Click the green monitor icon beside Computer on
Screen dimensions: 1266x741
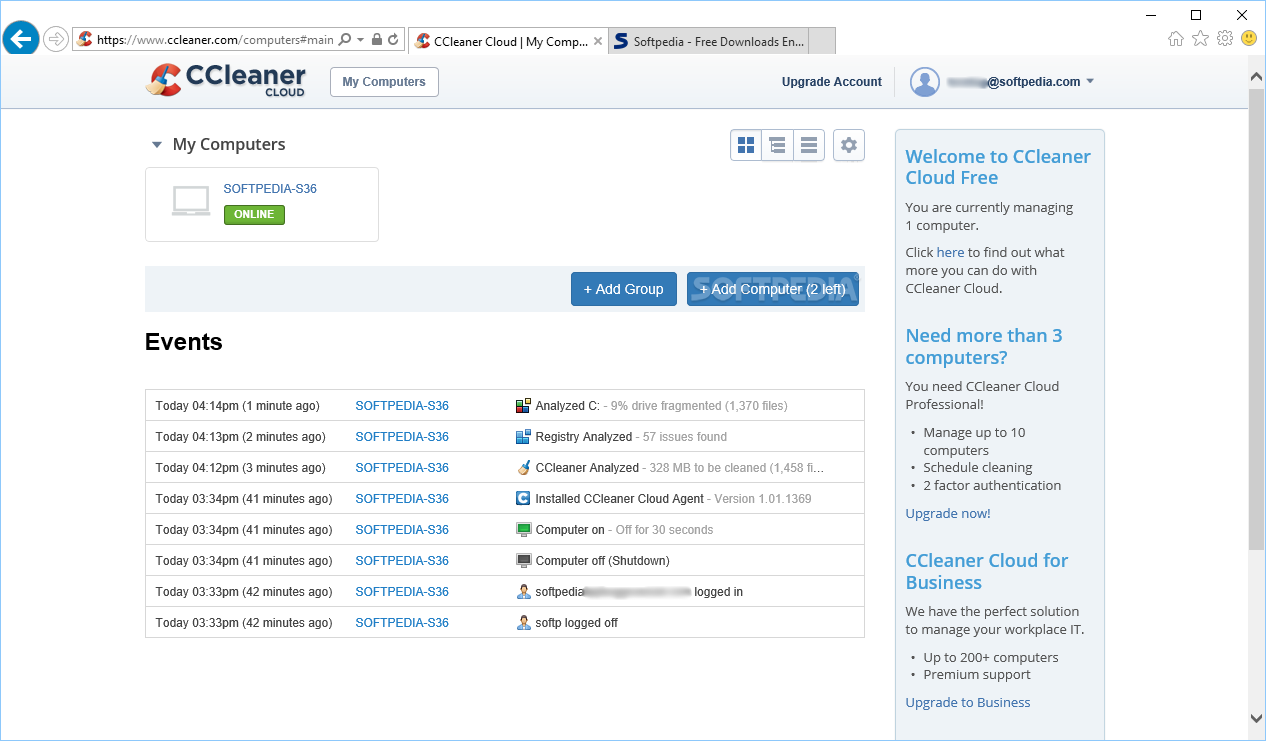(x=523, y=530)
